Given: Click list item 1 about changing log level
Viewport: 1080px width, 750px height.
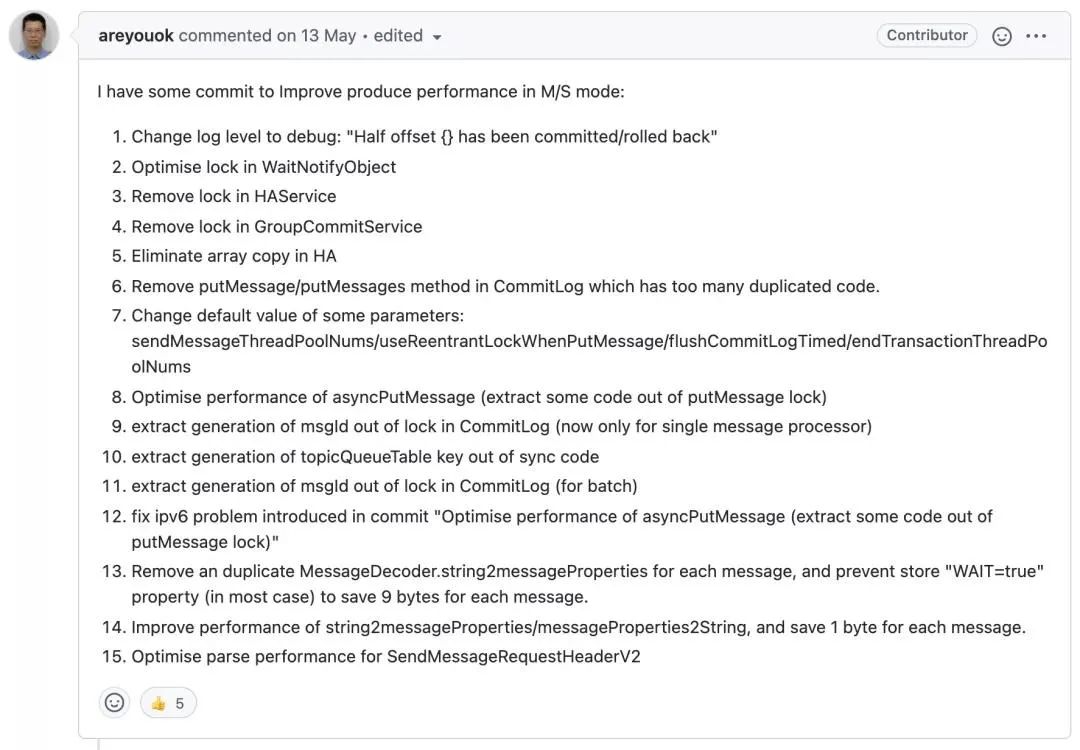Looking at the screenshot, I should pos(424,137).
